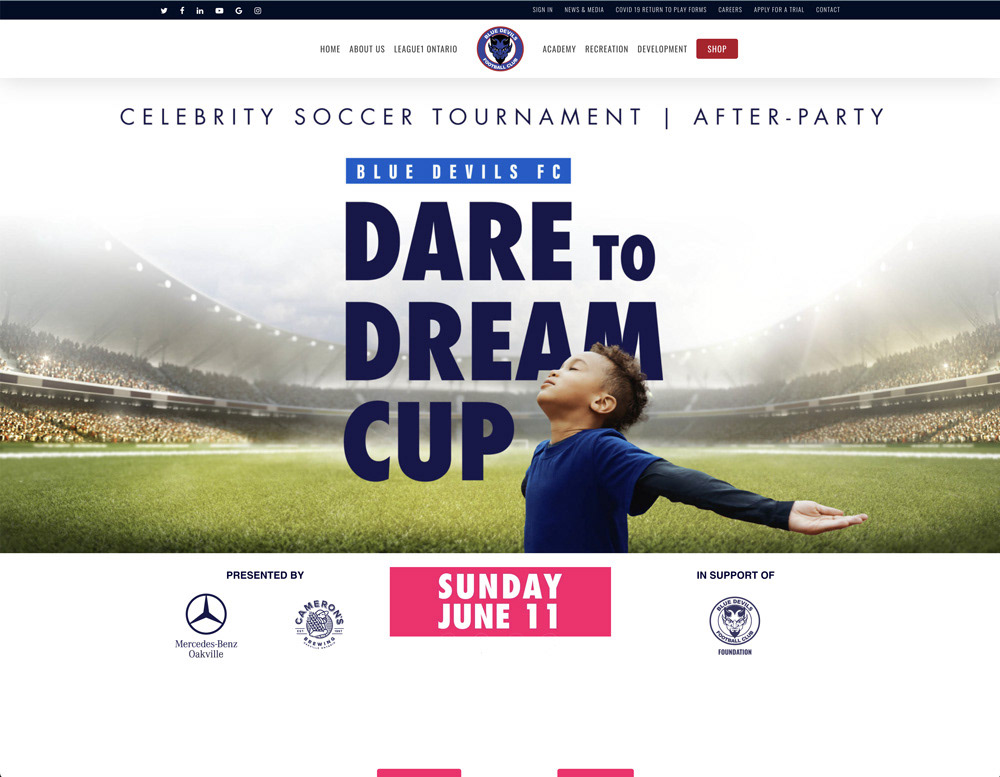
Task: Click the Mercedes-Benz Oakville sponsor logo
Action: click(x=206, y=626)
